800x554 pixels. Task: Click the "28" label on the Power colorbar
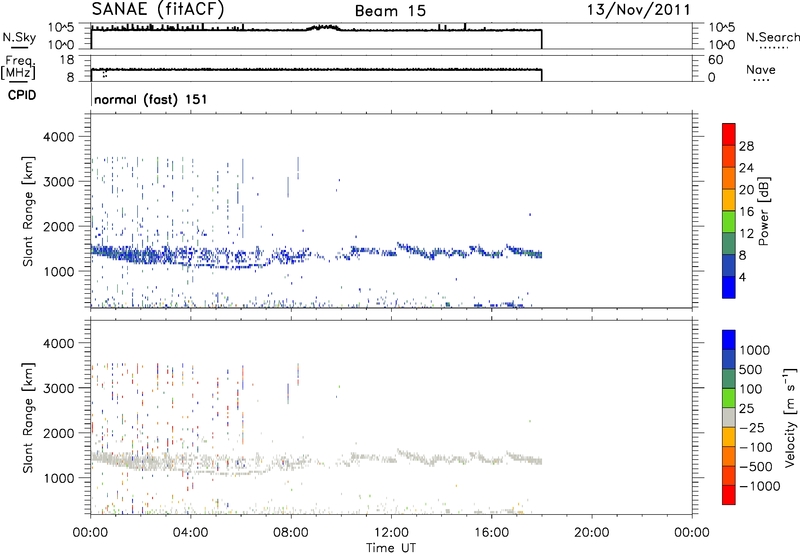746,146
